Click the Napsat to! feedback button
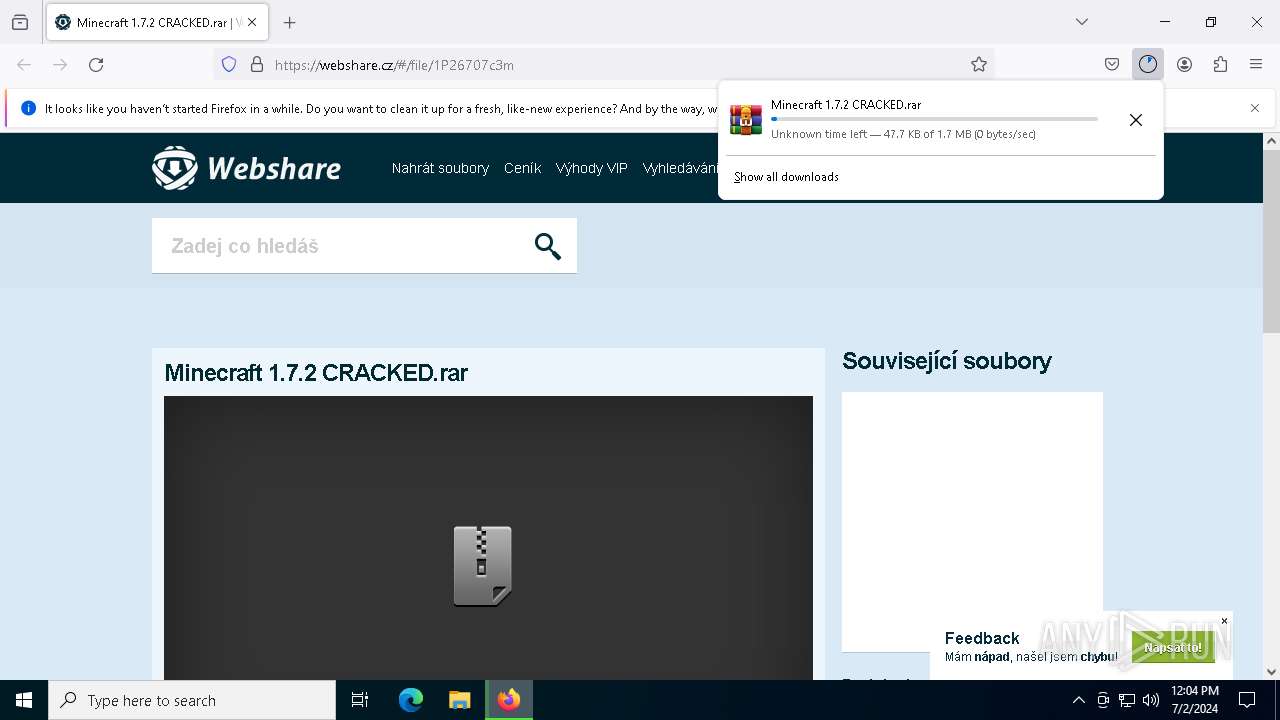This screenshot has width=1280, height=720. 1173,648
